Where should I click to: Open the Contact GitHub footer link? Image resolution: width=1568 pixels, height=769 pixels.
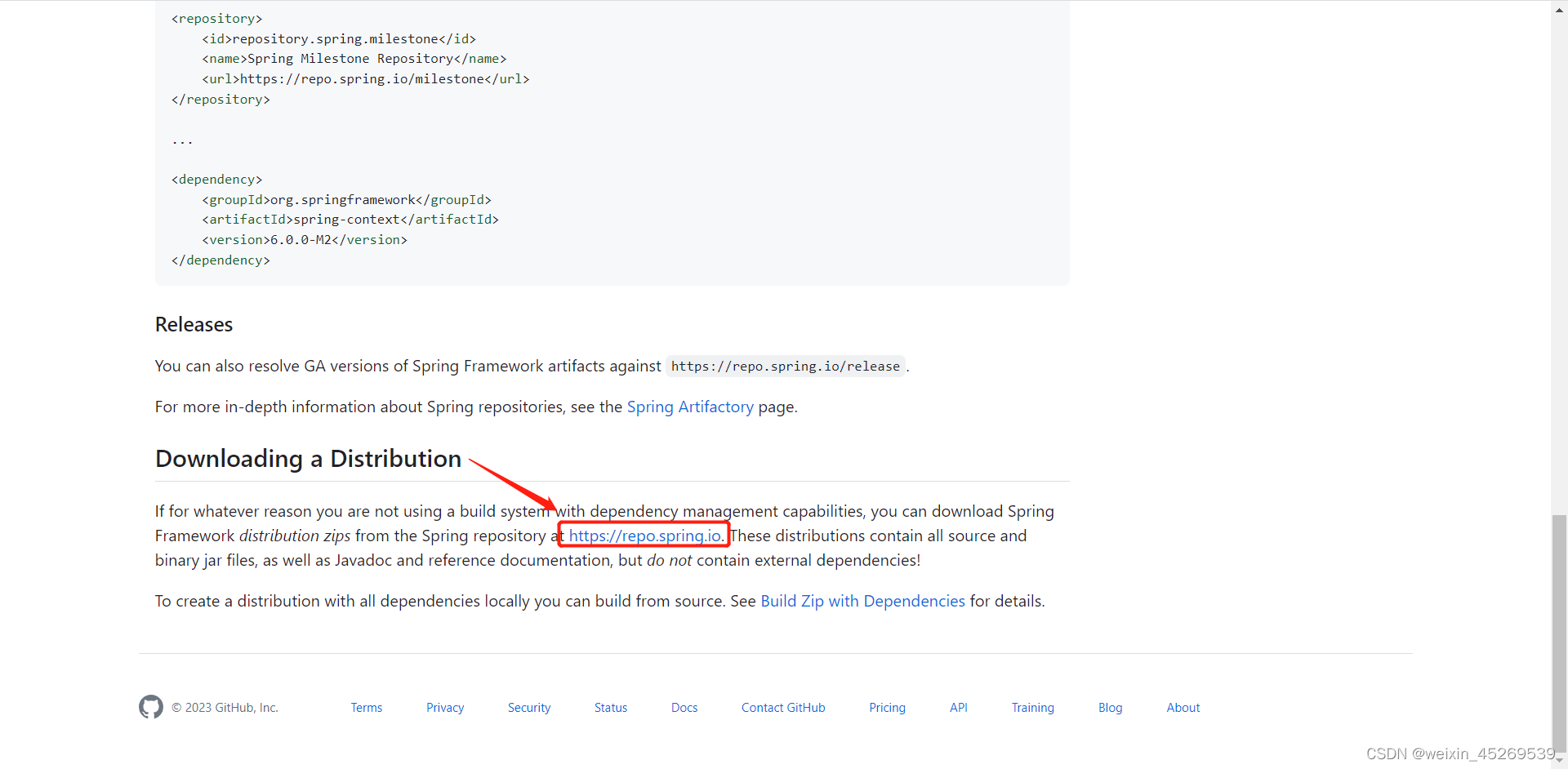(783, 708)
